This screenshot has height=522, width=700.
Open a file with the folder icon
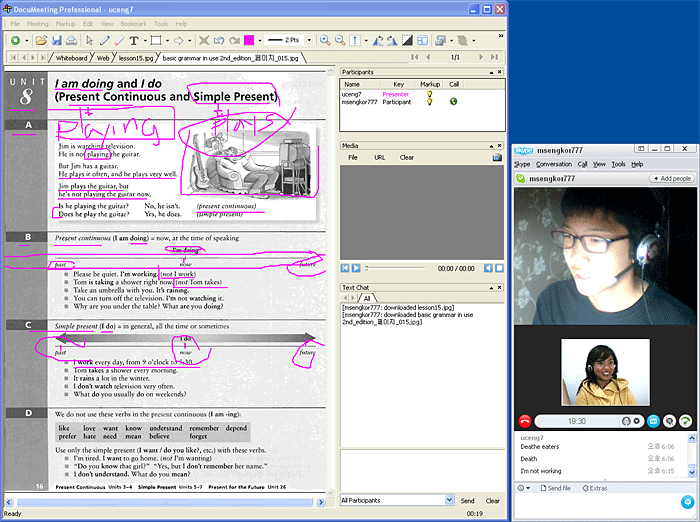[x=41, y=40]
